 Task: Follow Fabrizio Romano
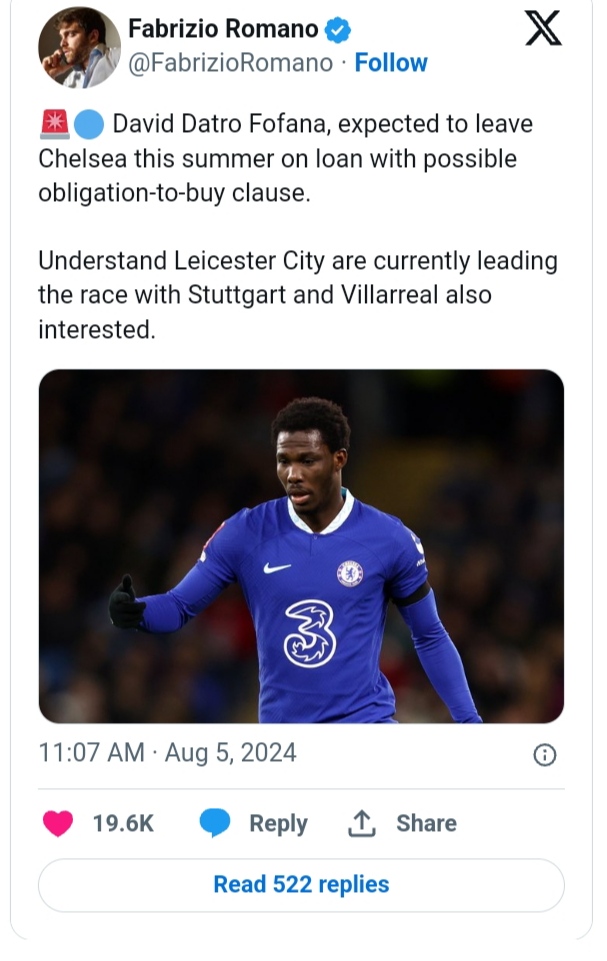(x=391, y=63)
